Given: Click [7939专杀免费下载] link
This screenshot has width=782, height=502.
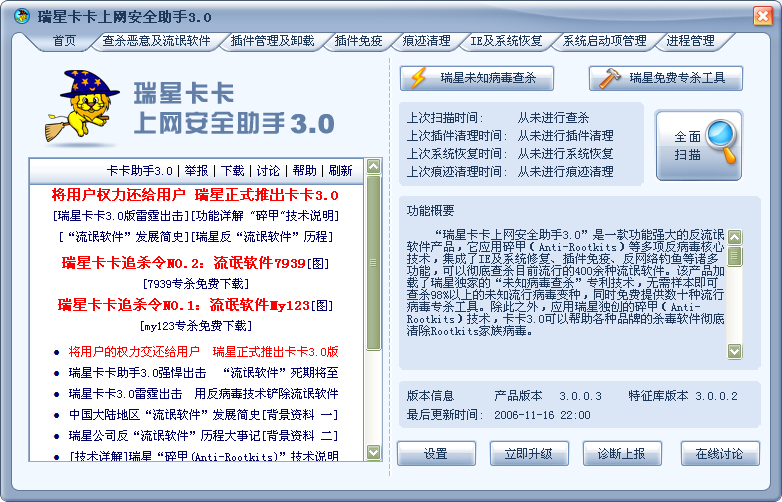Looking at the screenshot, I should pos(196,284).
